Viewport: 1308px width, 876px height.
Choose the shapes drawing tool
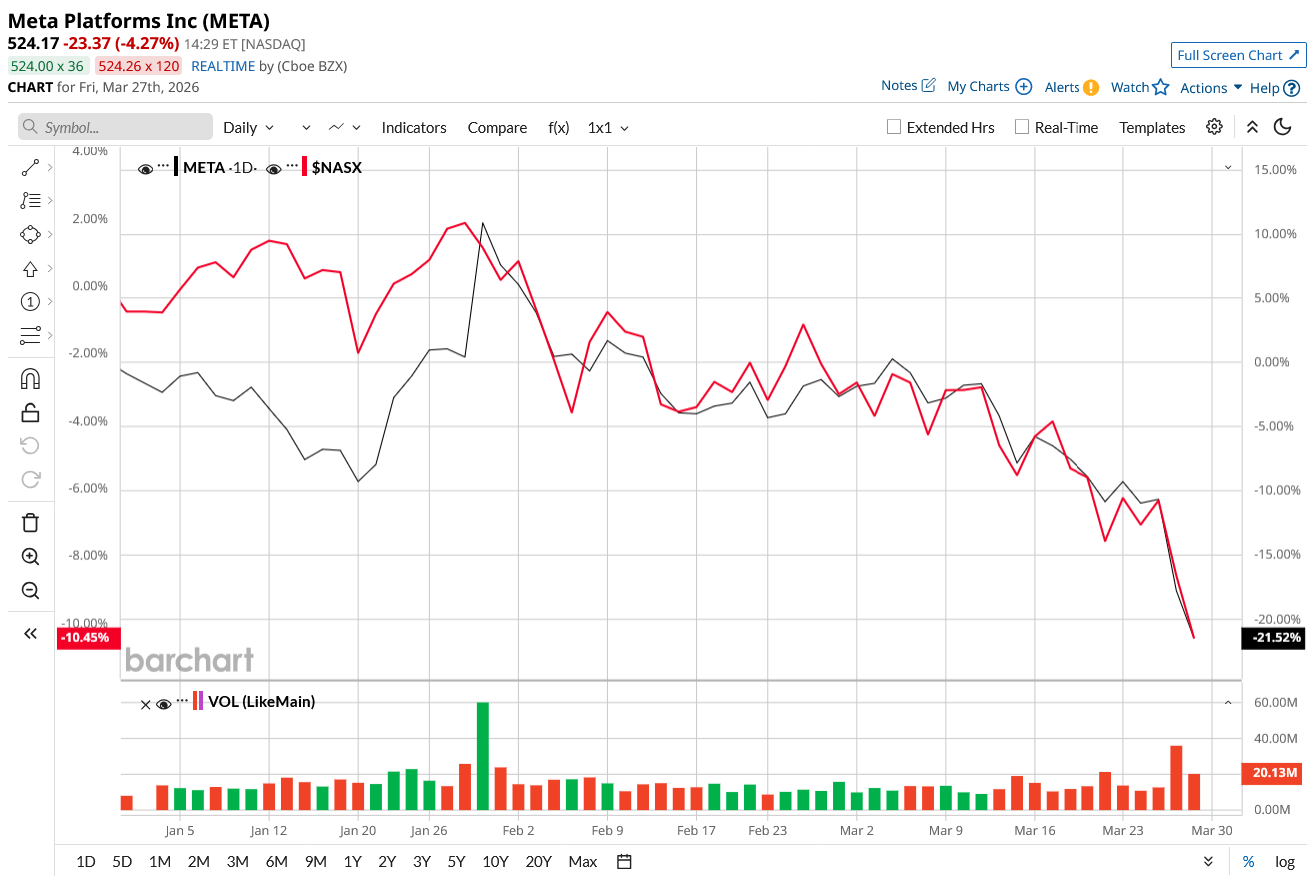point(30,234)
